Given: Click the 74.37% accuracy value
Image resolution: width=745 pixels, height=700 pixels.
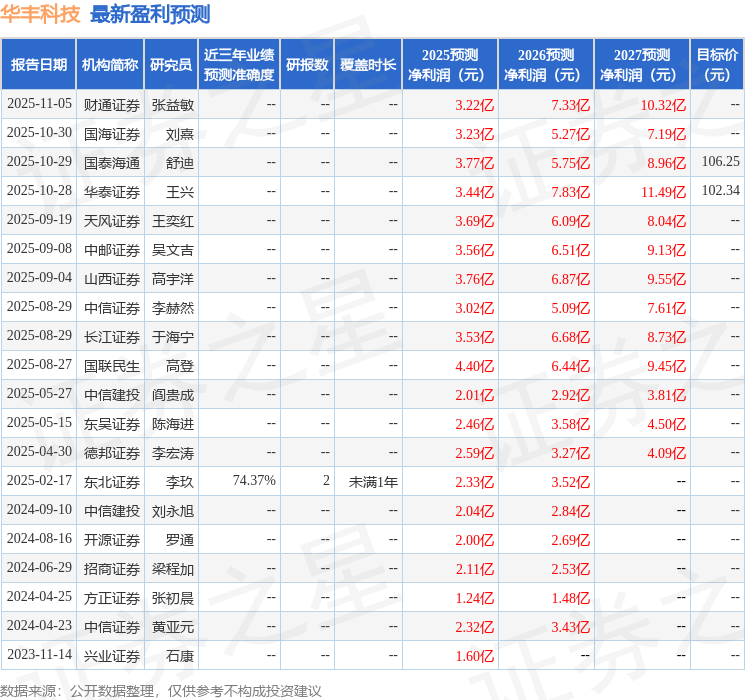Looking at the screenshot, I should pyautogui.click(x=254, y=480).
